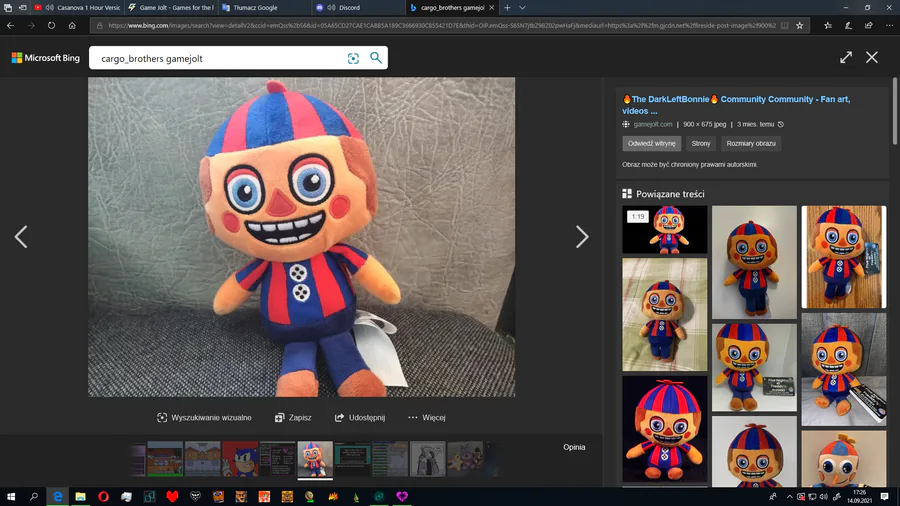This screenshot has width=900, height=506.
Task: Click the magnifier search icon in Bing search box
Action: (x=375, y=58)
